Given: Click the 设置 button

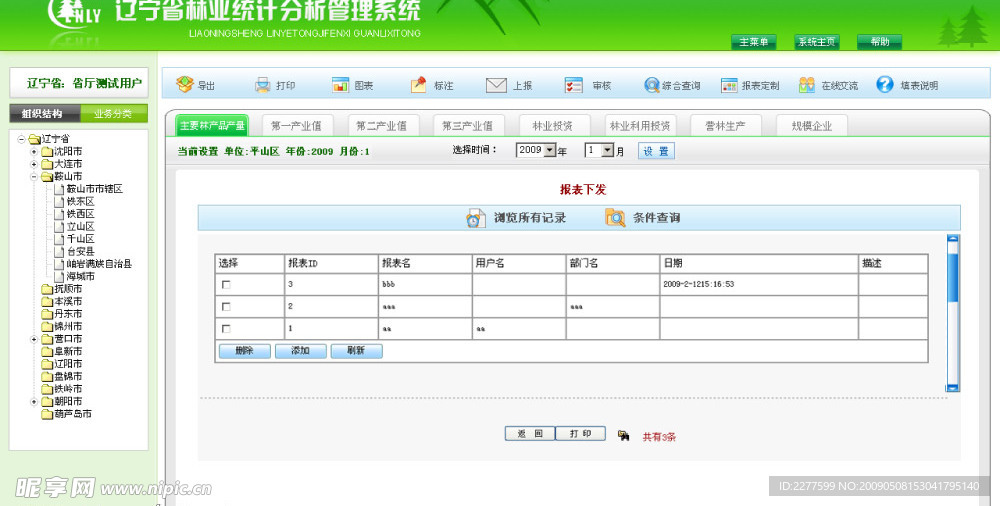Looking at the screenshot, I should [655, 151].
